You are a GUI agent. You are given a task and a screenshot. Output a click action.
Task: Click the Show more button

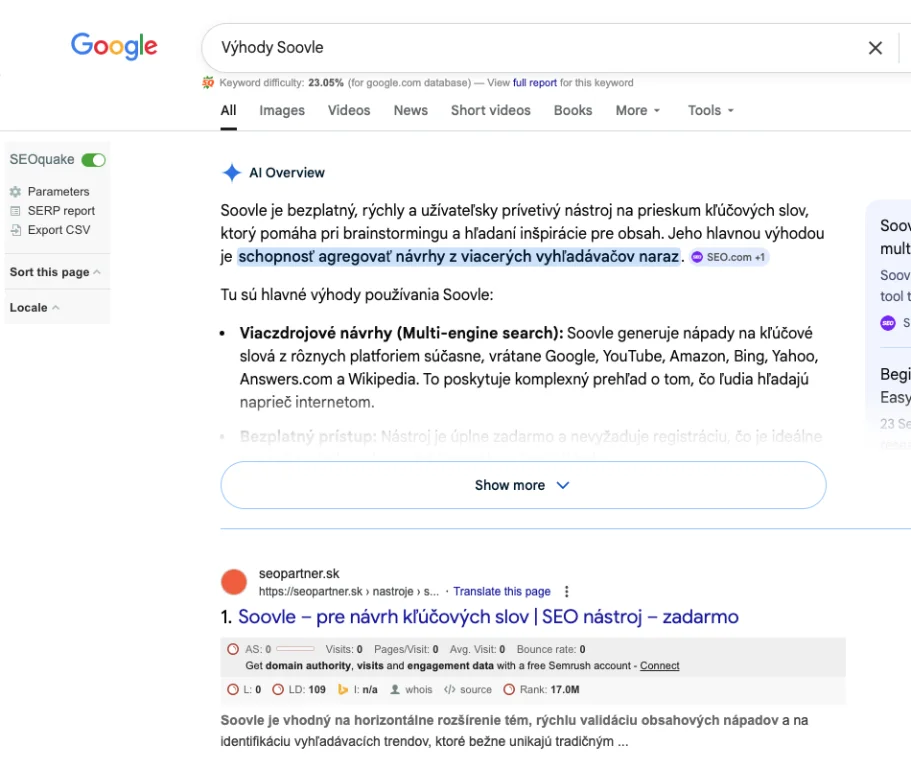(x=523, y=485)
